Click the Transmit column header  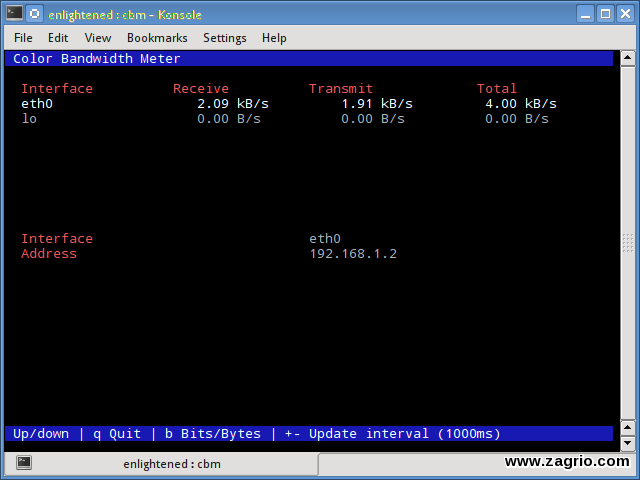[341, 89]
